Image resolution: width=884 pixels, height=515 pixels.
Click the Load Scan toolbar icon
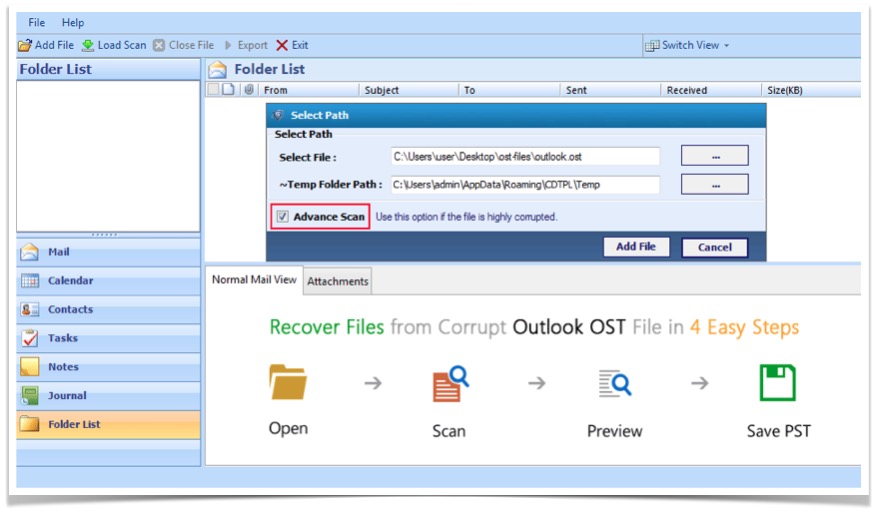(88, 45)
